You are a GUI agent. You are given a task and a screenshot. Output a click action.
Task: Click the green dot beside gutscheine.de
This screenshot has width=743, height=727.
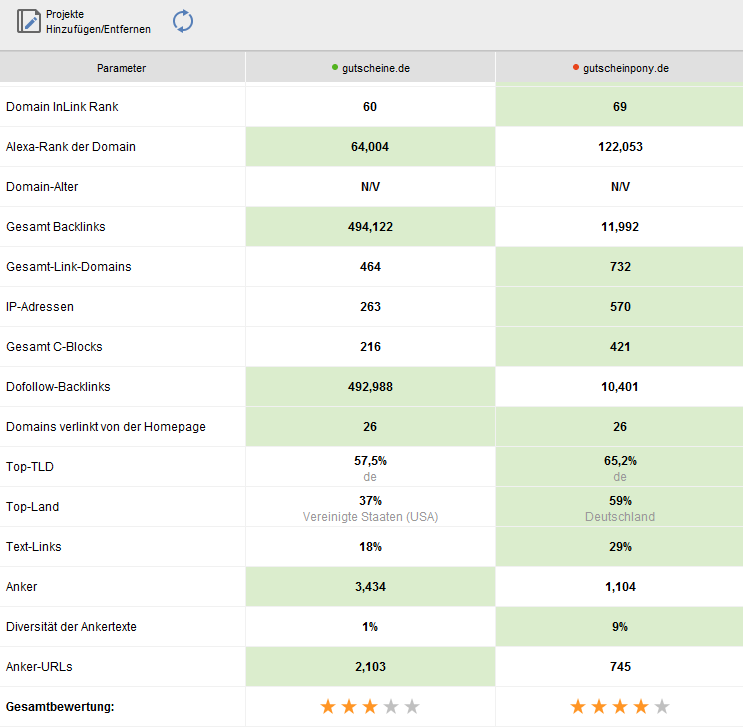tap(335, 68)
